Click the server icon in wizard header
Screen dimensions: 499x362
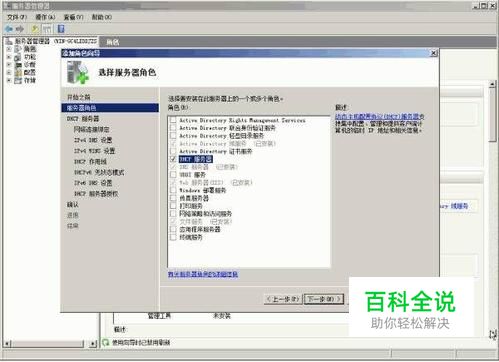click(x=77, y=73)
